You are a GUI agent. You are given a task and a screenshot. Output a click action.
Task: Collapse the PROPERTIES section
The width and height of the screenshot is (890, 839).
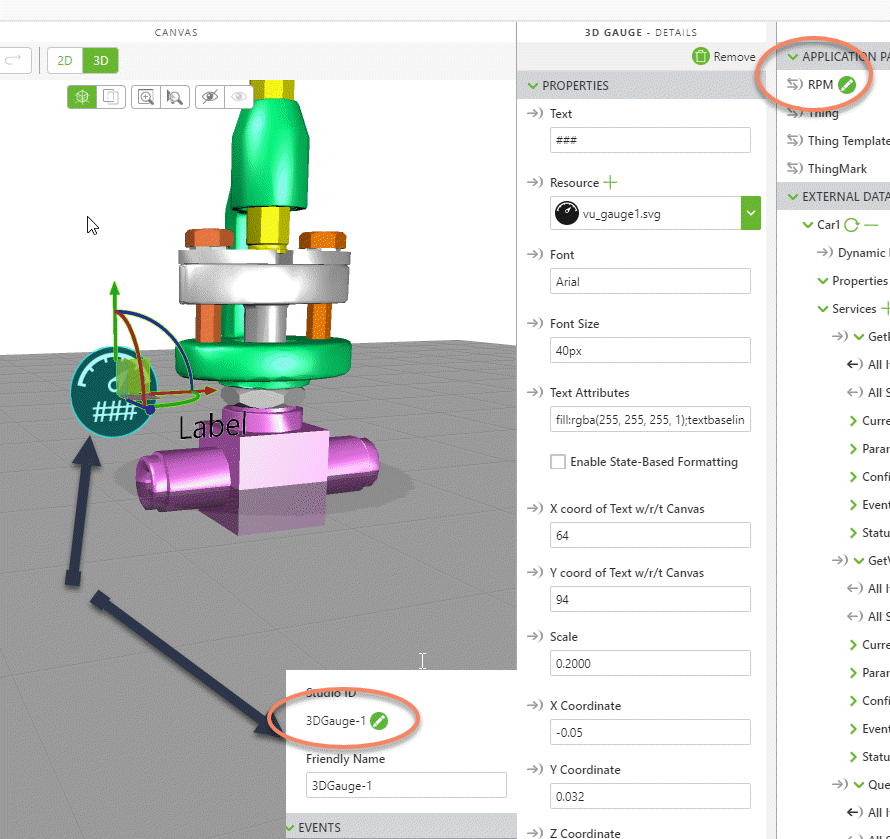532,86
